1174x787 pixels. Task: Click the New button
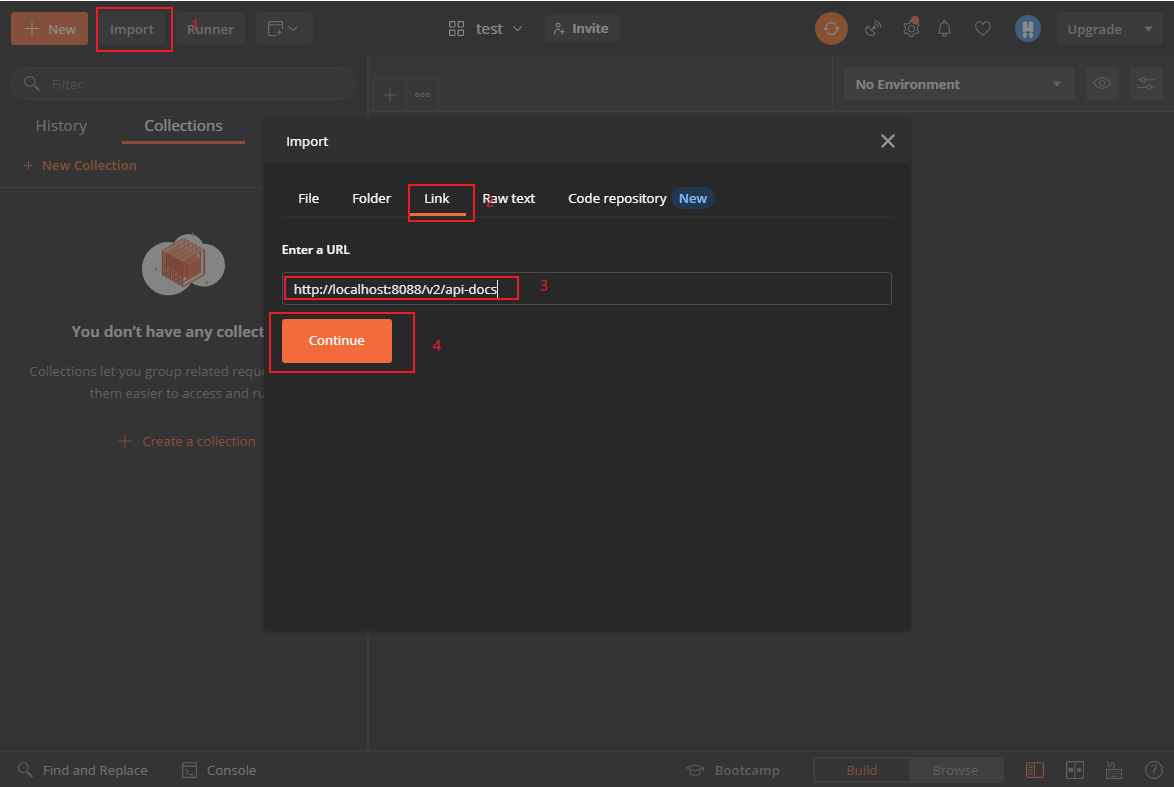pyautogui.click(x=49, y=29)
